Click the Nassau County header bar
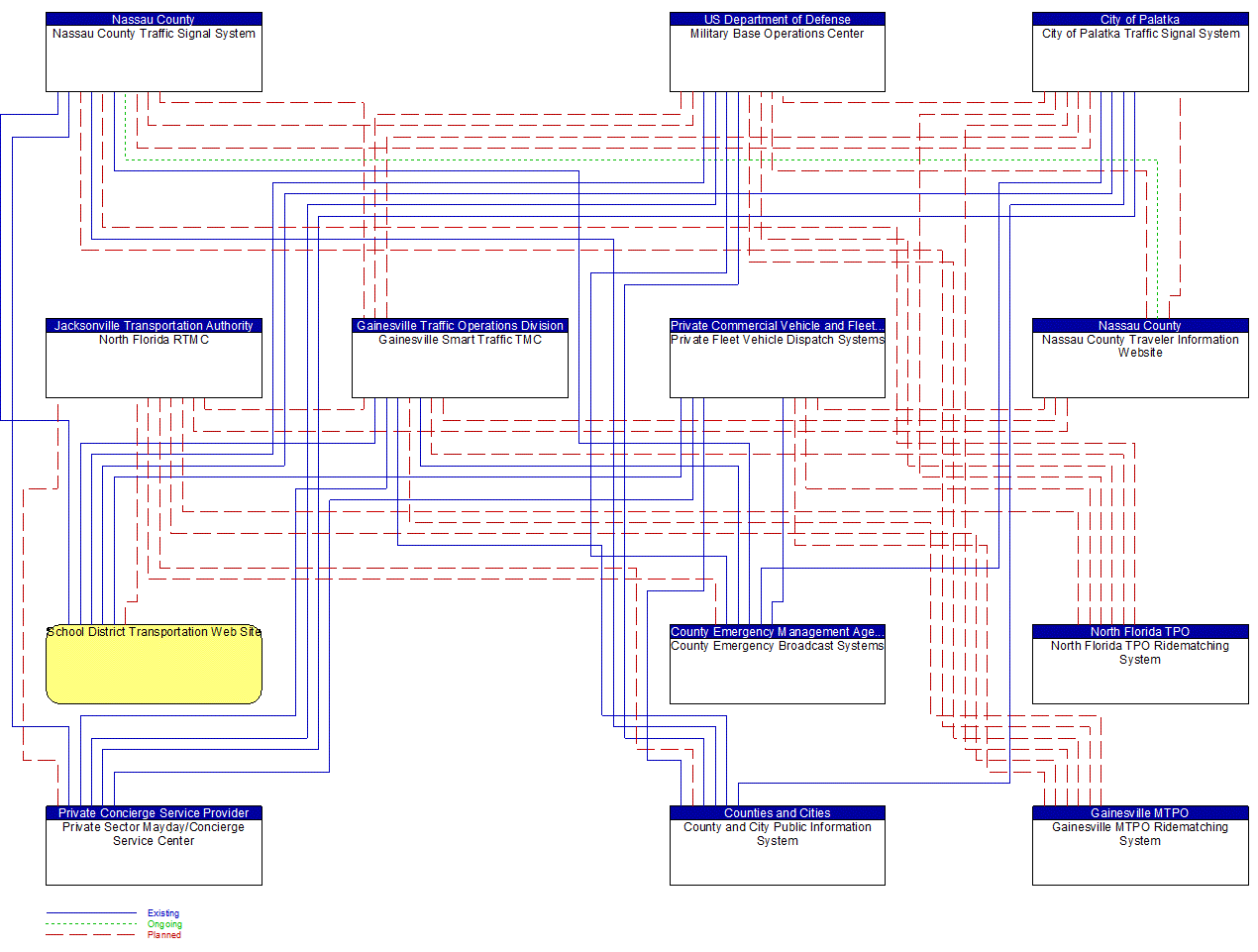The image size is (1258, 952). pyautogui.click(x=154, y=19)
